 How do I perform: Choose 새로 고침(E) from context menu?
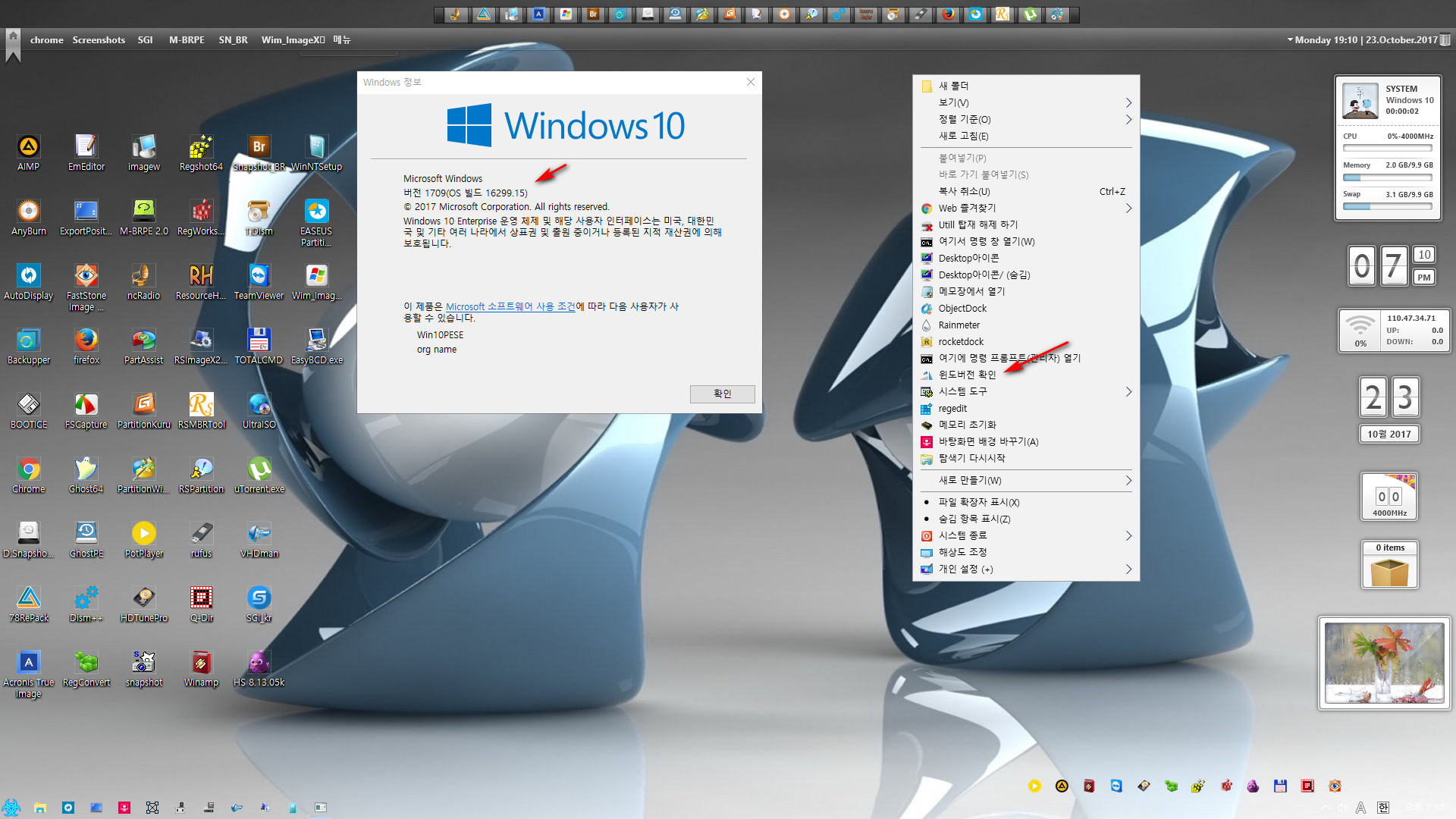1025,136
